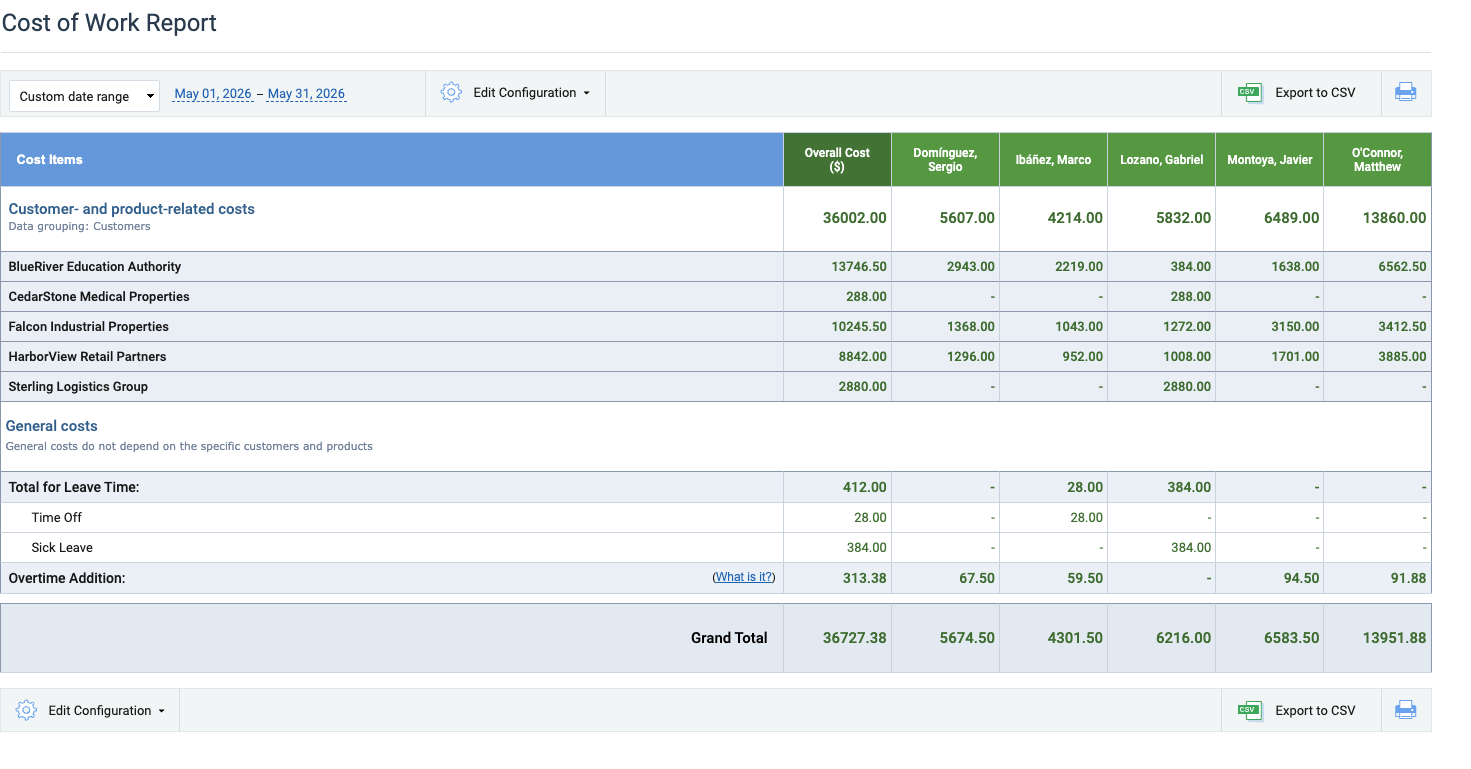Click Leave Time overall total 412.00

tap(864, 487)
